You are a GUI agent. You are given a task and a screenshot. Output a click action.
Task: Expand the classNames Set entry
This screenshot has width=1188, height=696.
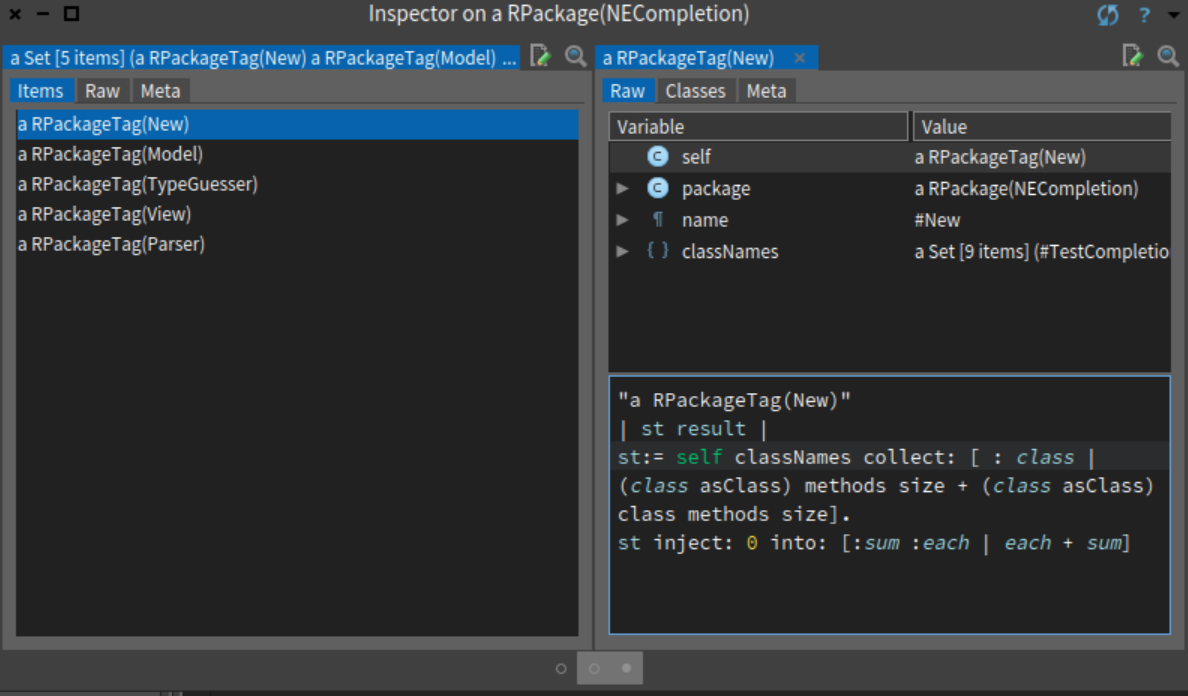[621, 251]
